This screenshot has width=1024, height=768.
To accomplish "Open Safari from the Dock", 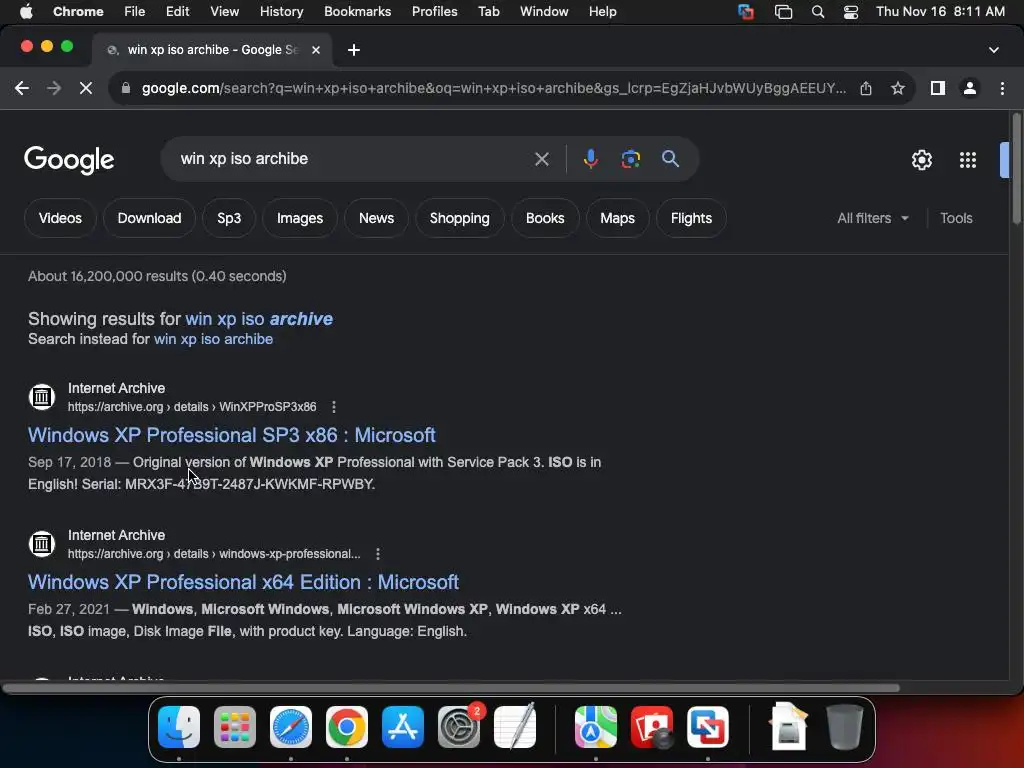I will 291,727.
